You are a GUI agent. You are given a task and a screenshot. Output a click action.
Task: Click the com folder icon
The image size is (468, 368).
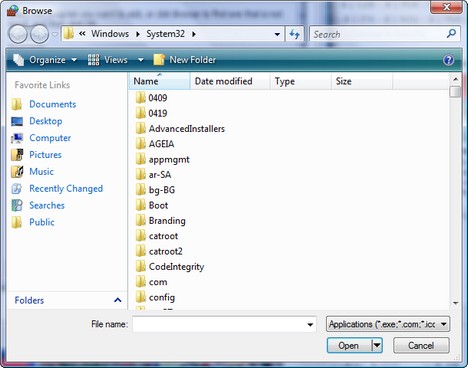point(141,282)
